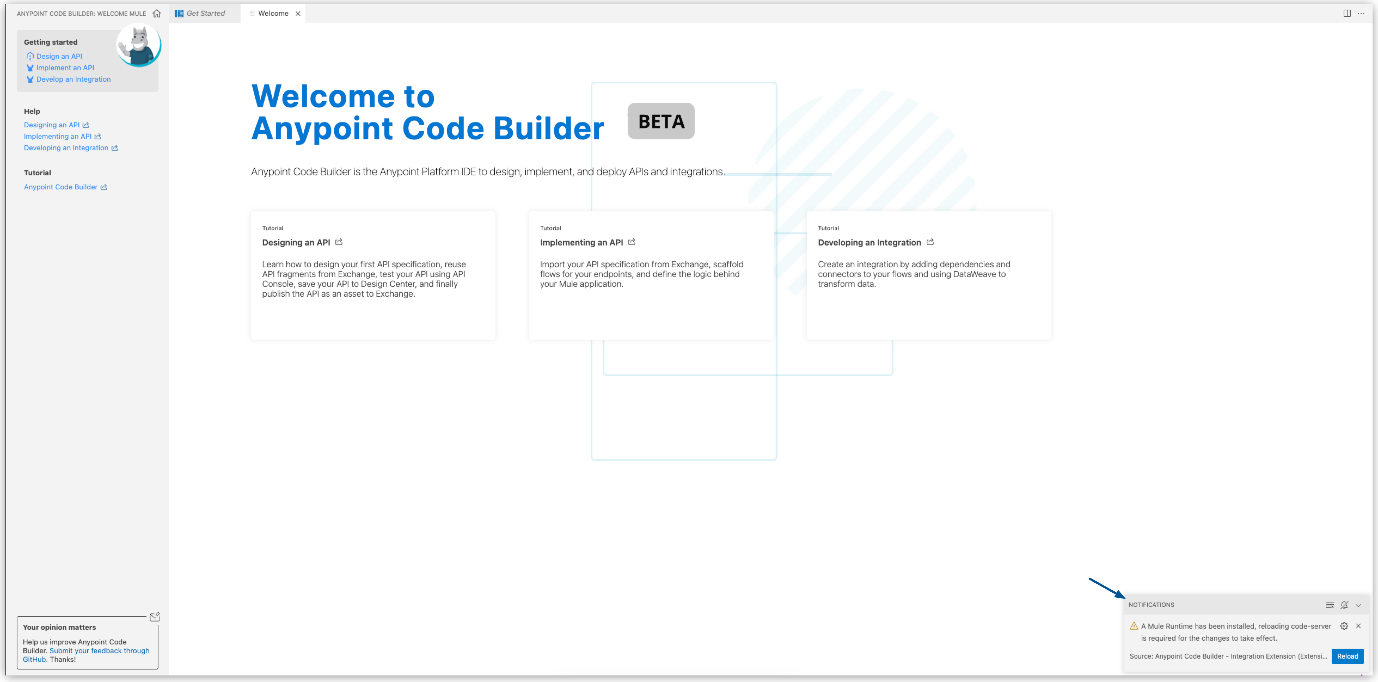The image size is (1378, 682).
Task: Click the BETA badge
Action: pyautogui.click(x=661, y=121)
